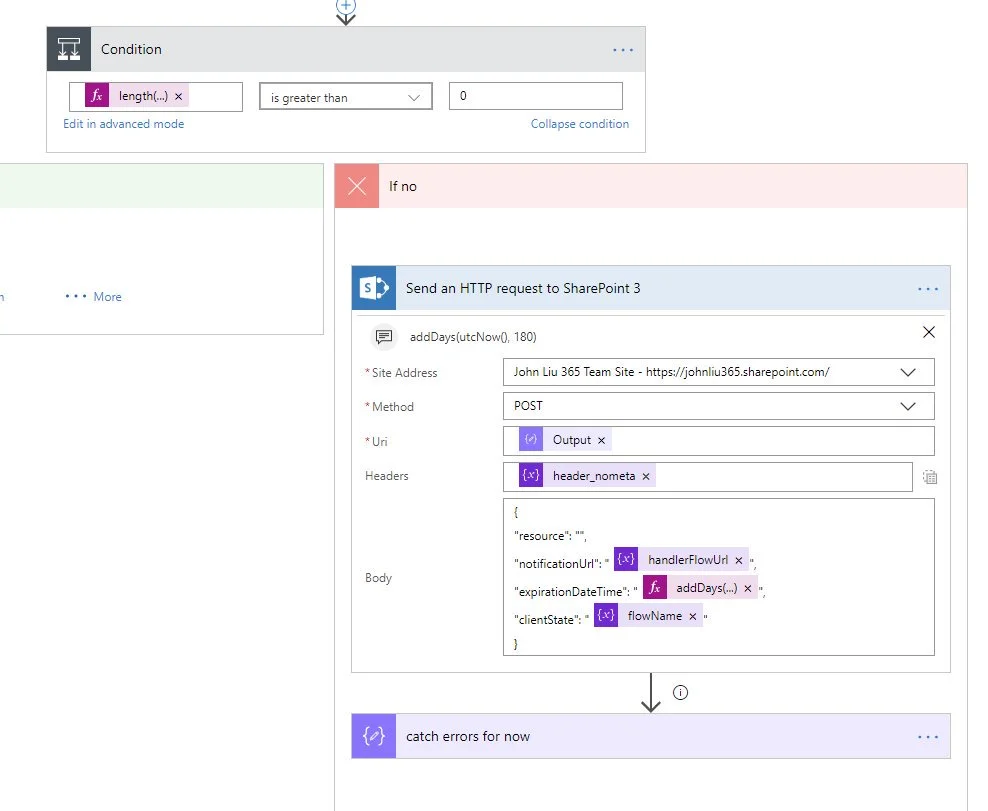Click the catch errors compose icon

coord(374,736)
